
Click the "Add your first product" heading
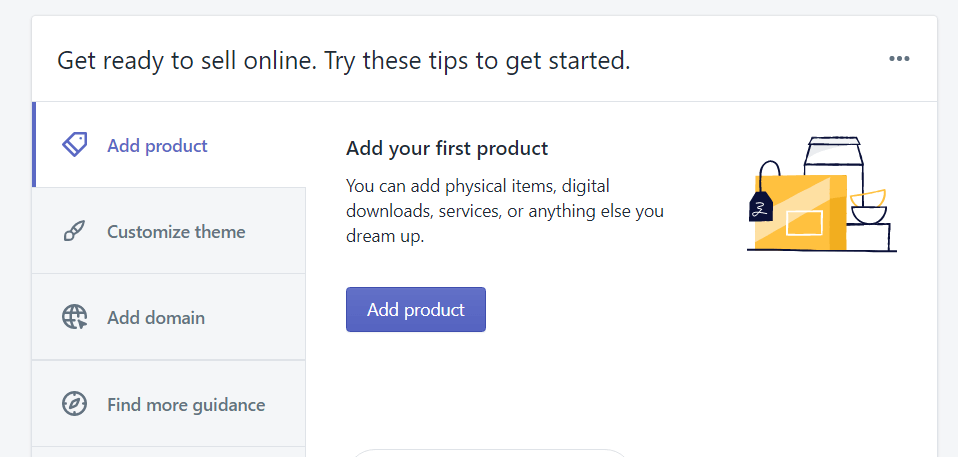pos(447,148)
